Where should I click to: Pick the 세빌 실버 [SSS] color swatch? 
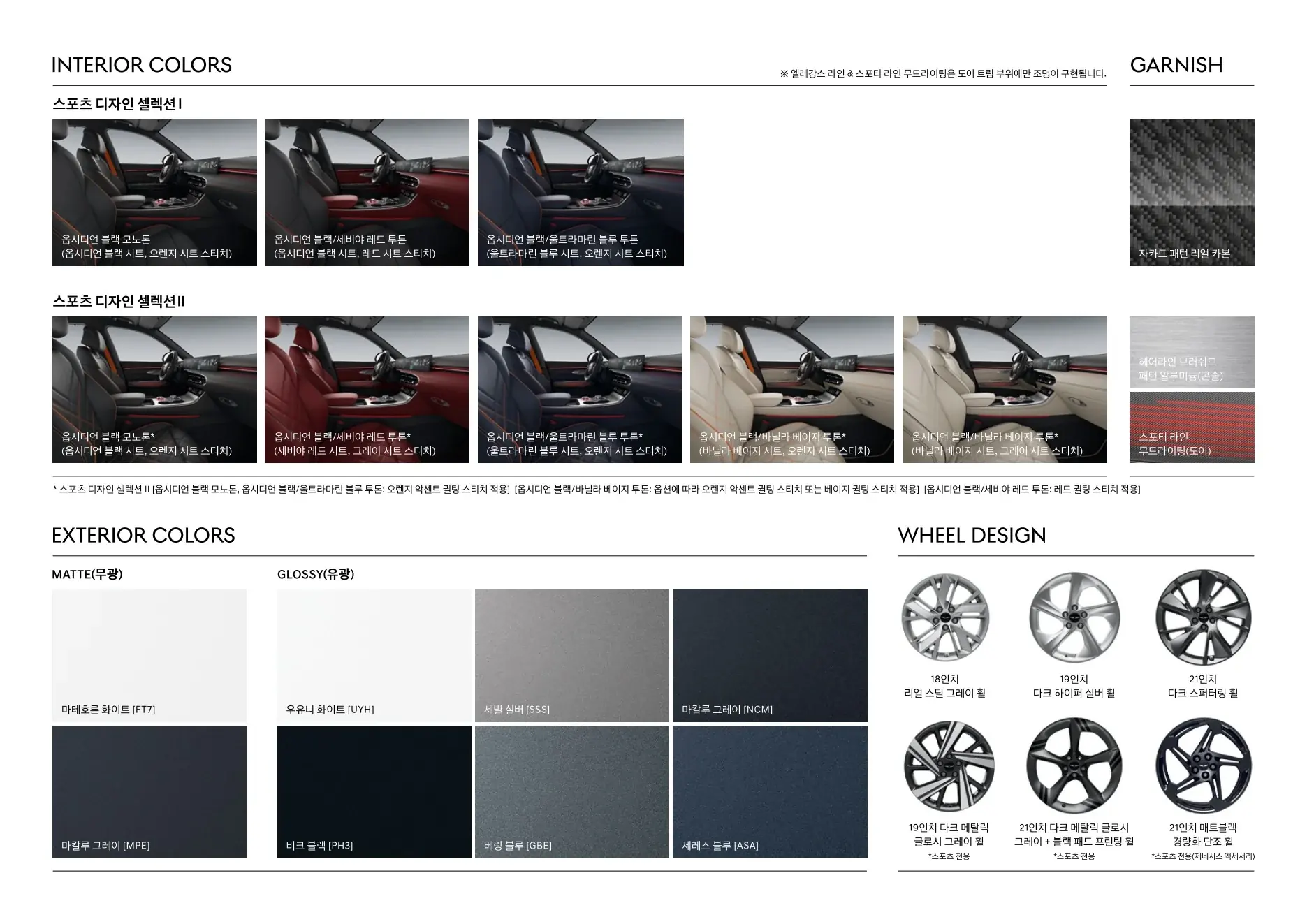click(x=572, y=655)
